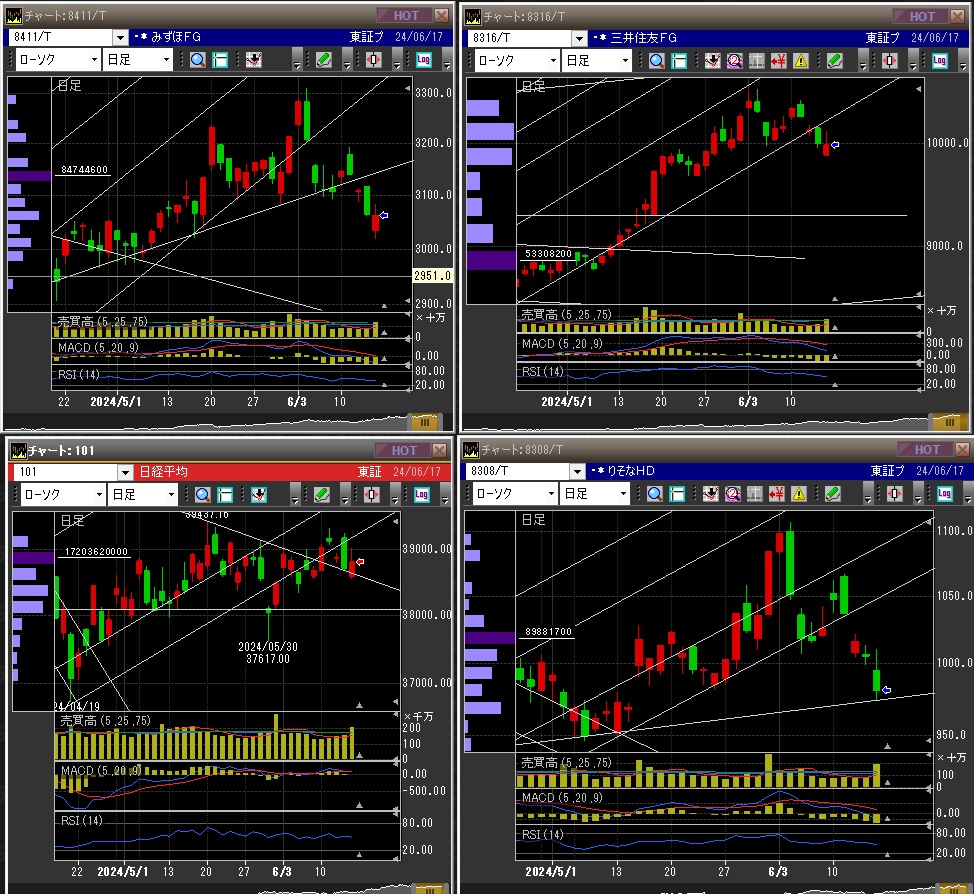This screenshot has height=894, width=974.
Task: Click chart download icon in 8316/T window
Action: (x=712, y=61)
